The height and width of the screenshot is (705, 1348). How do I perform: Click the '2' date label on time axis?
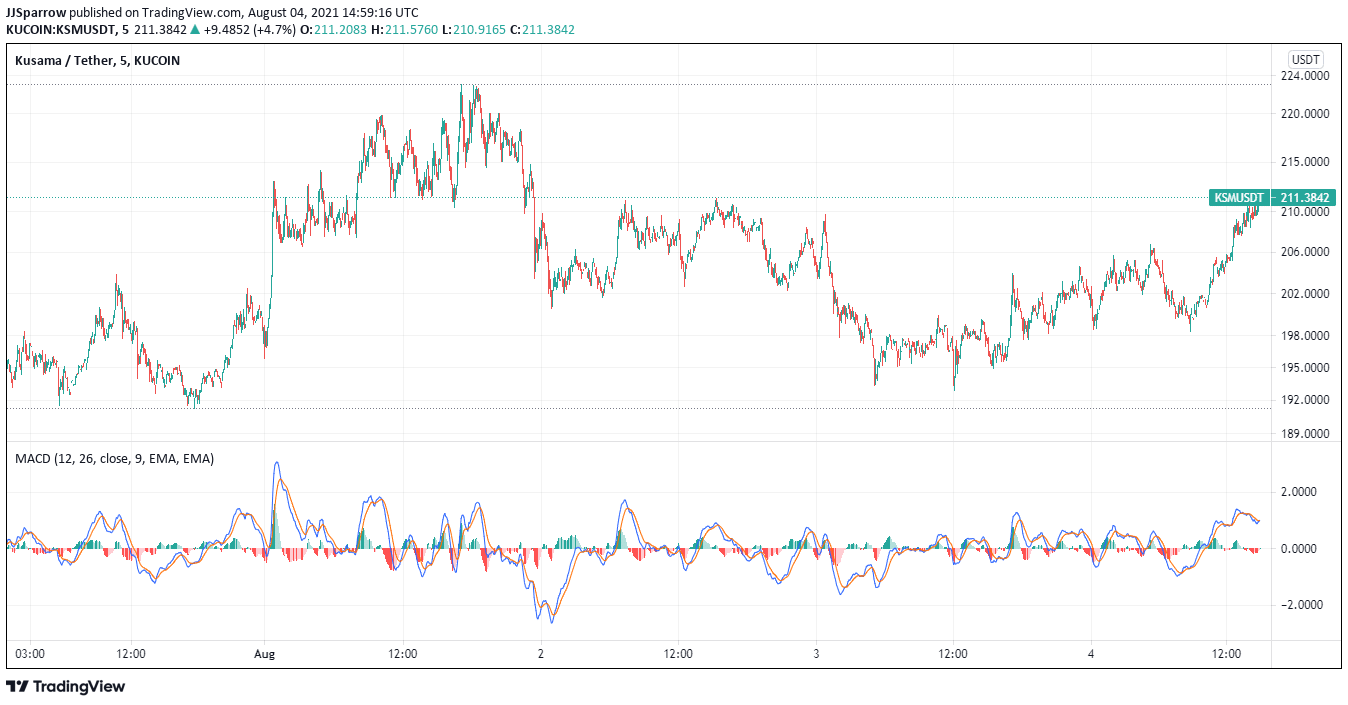coord(541,654)
